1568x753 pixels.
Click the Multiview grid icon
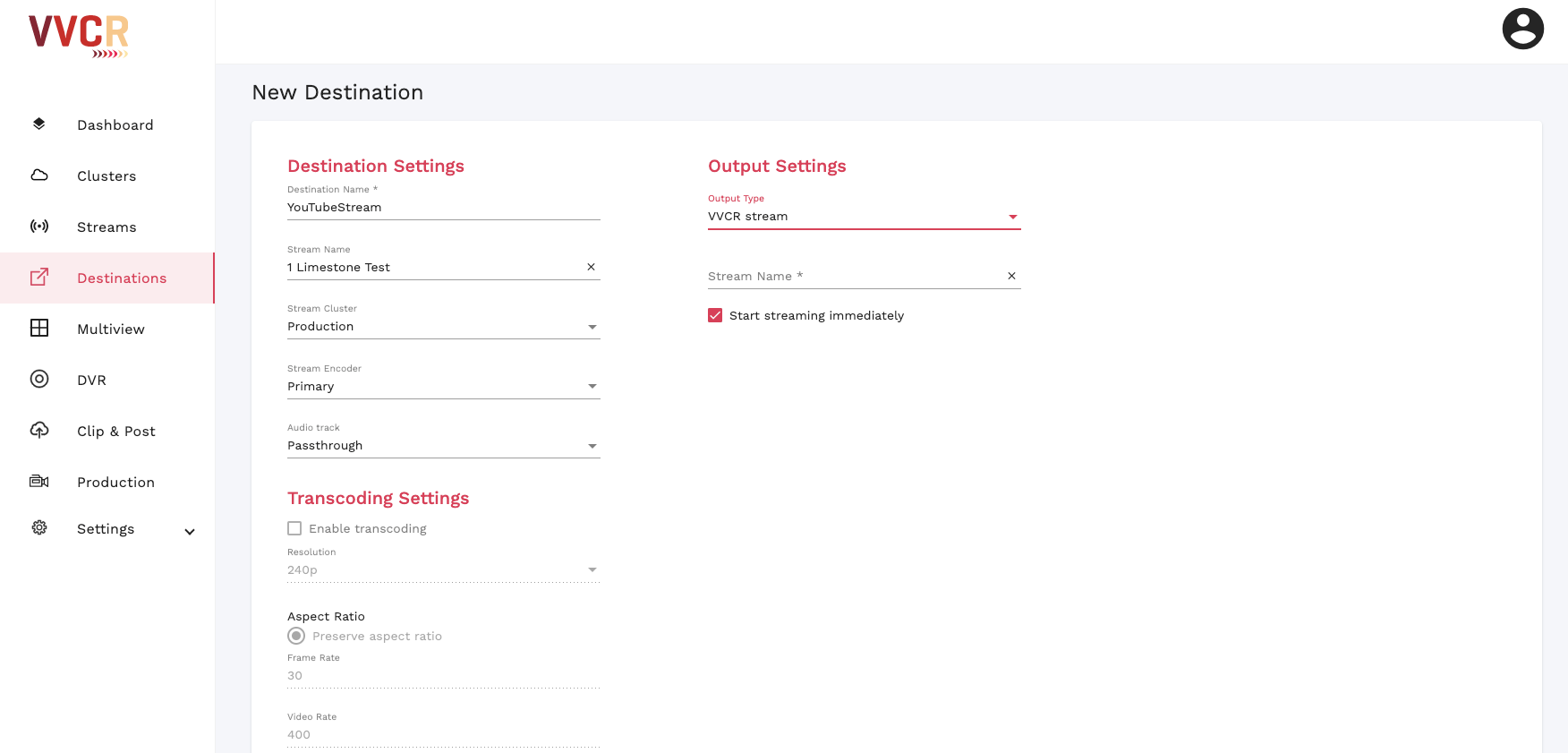coord(39,329)
